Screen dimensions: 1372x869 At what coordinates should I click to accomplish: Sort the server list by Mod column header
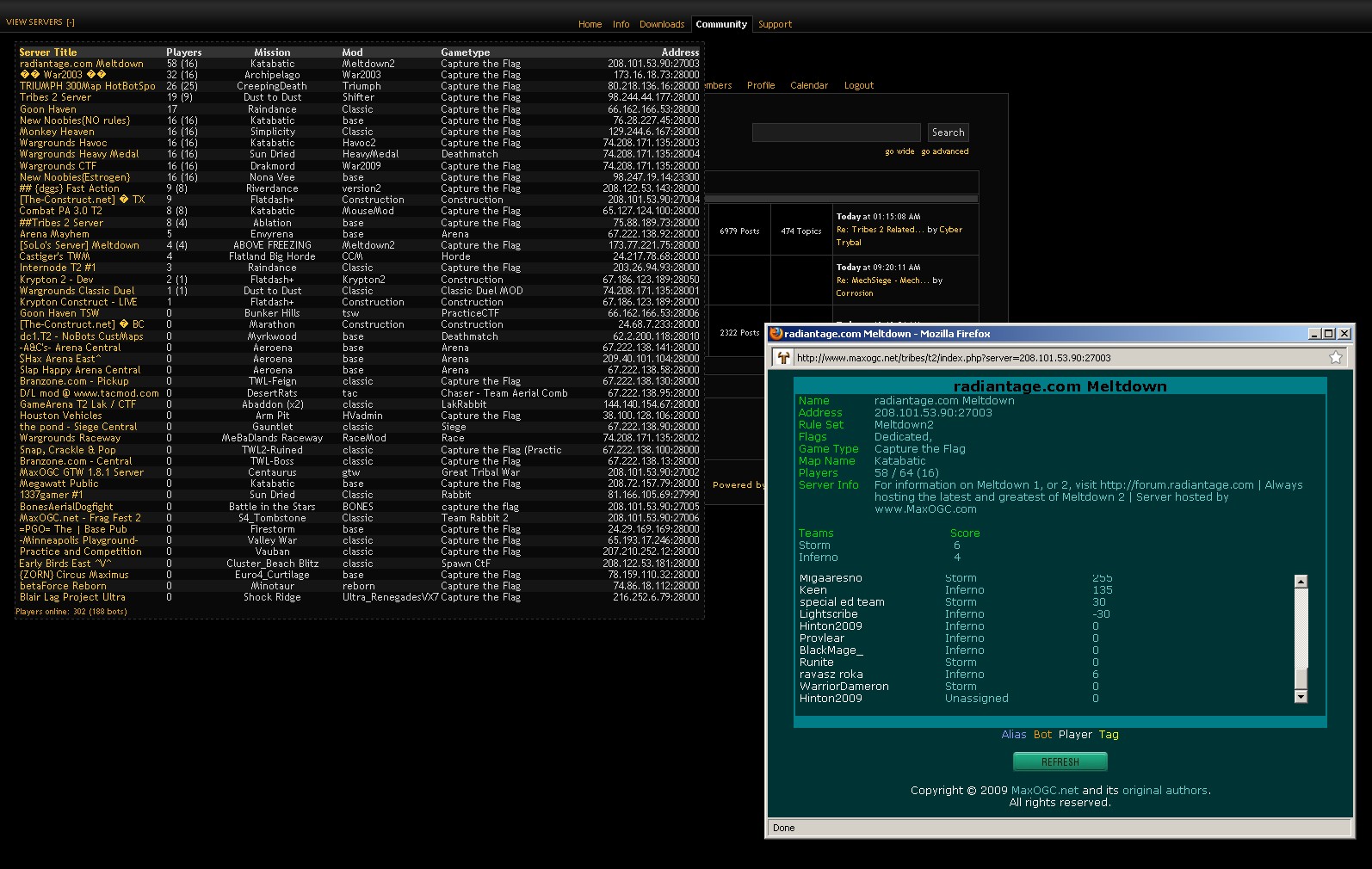tap(352, 52)
